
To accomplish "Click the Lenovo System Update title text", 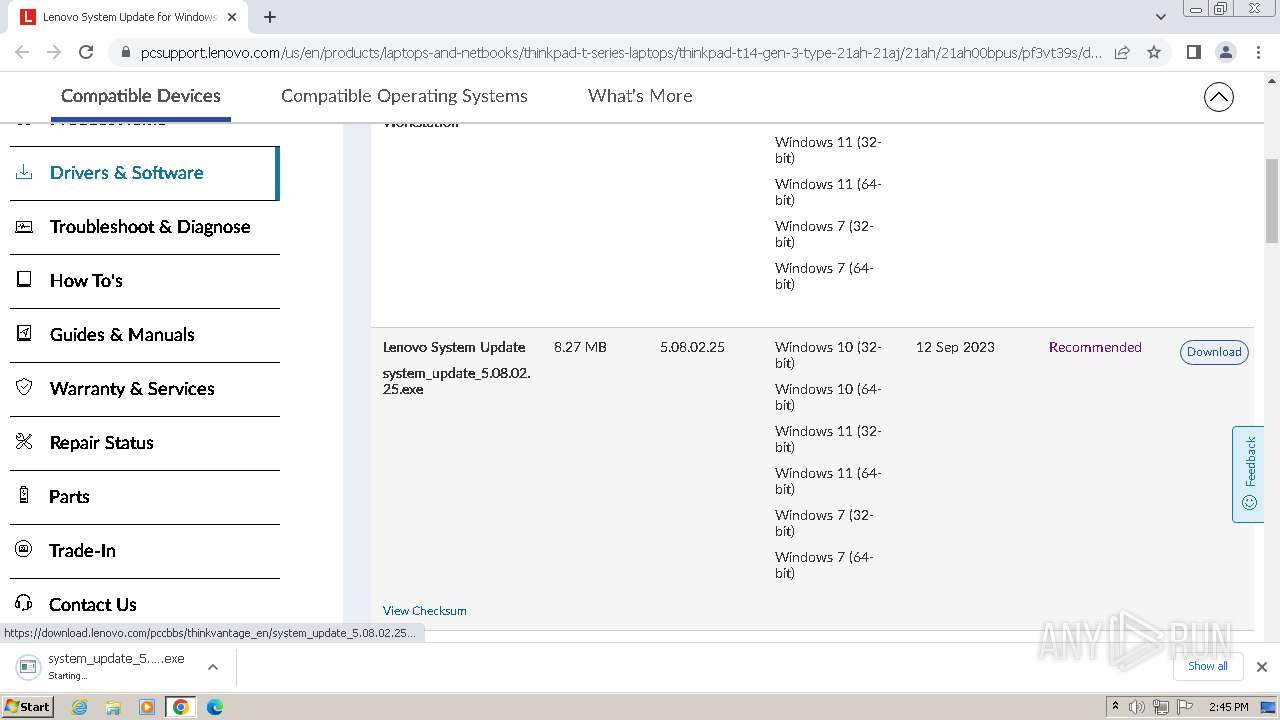I will tap(454, 347).
